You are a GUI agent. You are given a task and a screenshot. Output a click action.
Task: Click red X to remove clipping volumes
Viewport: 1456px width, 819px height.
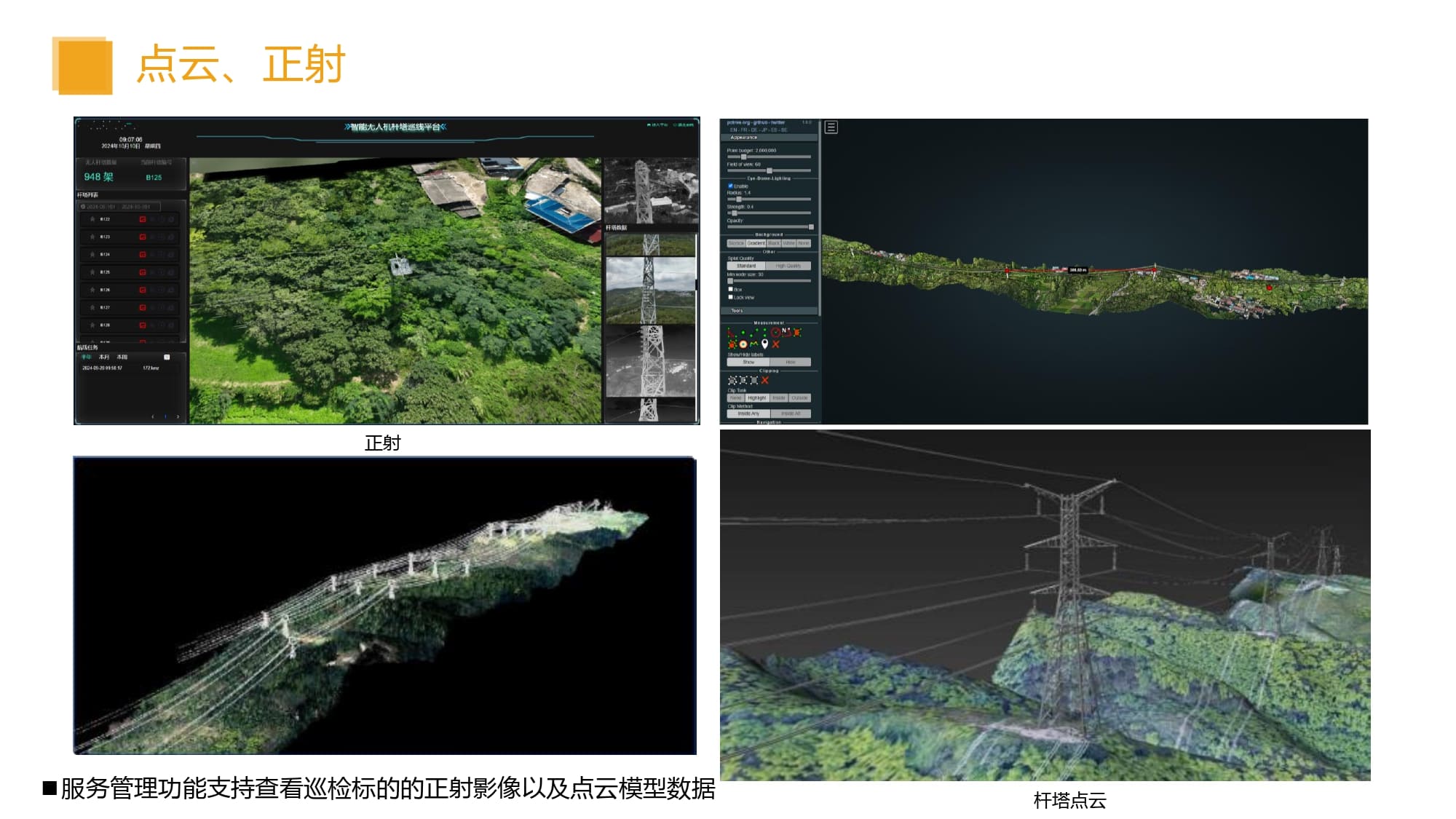coord(765,380)
